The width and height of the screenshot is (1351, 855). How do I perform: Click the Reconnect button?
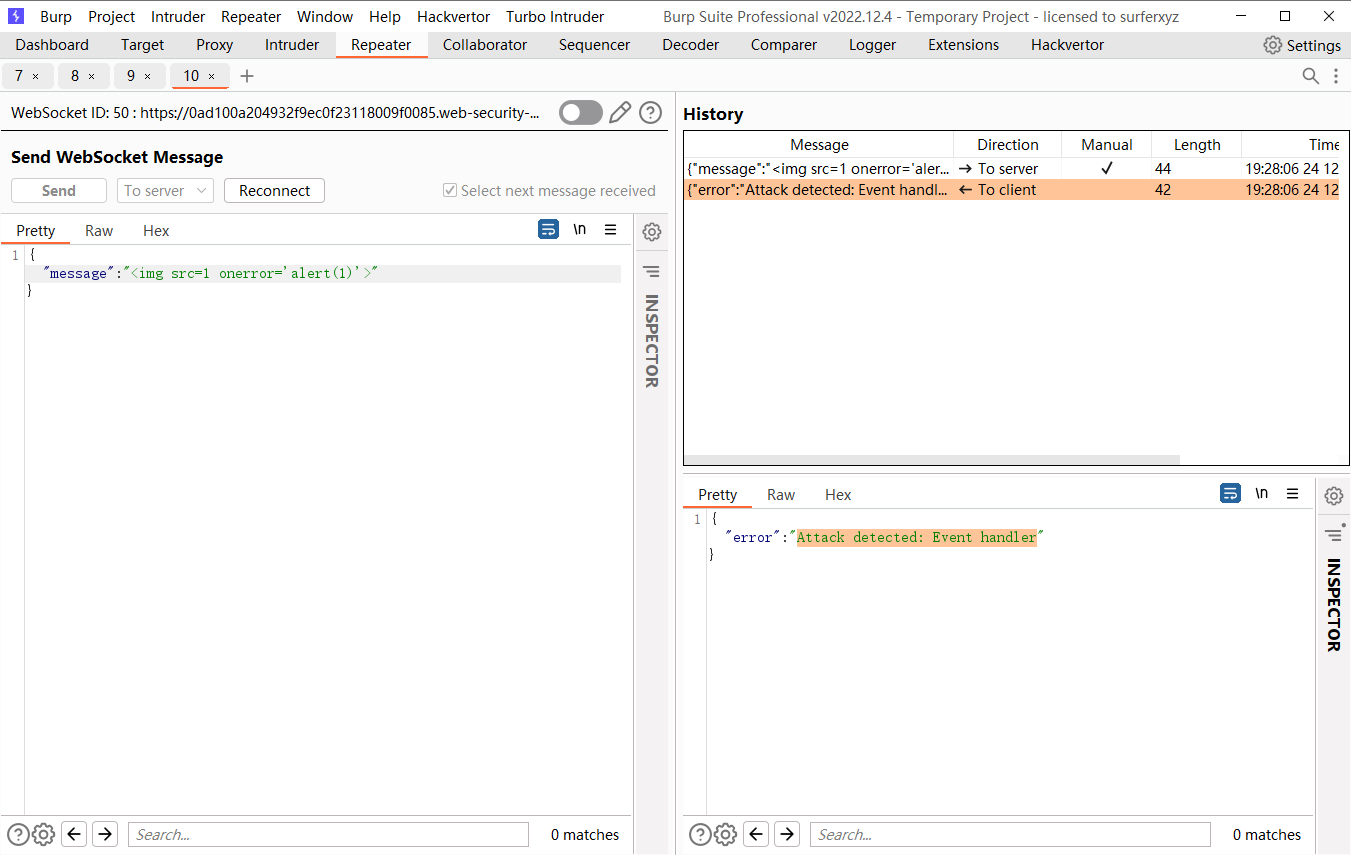274,190
